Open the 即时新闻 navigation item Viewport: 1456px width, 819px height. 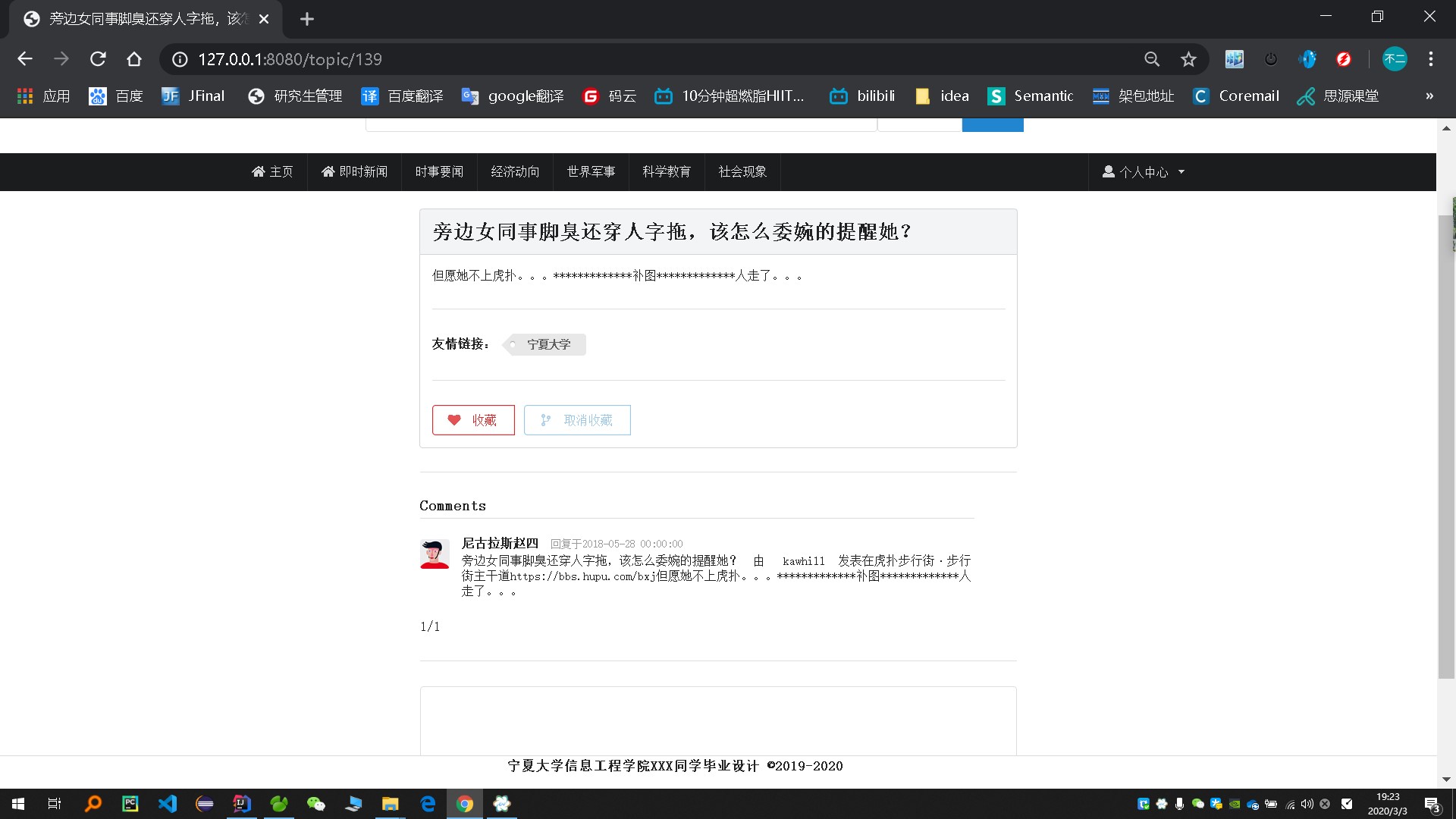(354, 172)
